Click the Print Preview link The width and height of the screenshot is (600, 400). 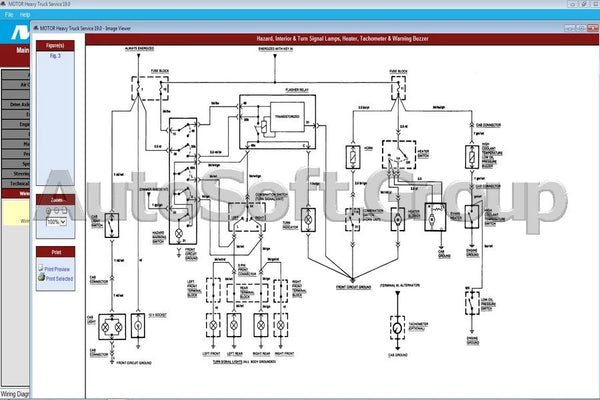coord(58,269)
